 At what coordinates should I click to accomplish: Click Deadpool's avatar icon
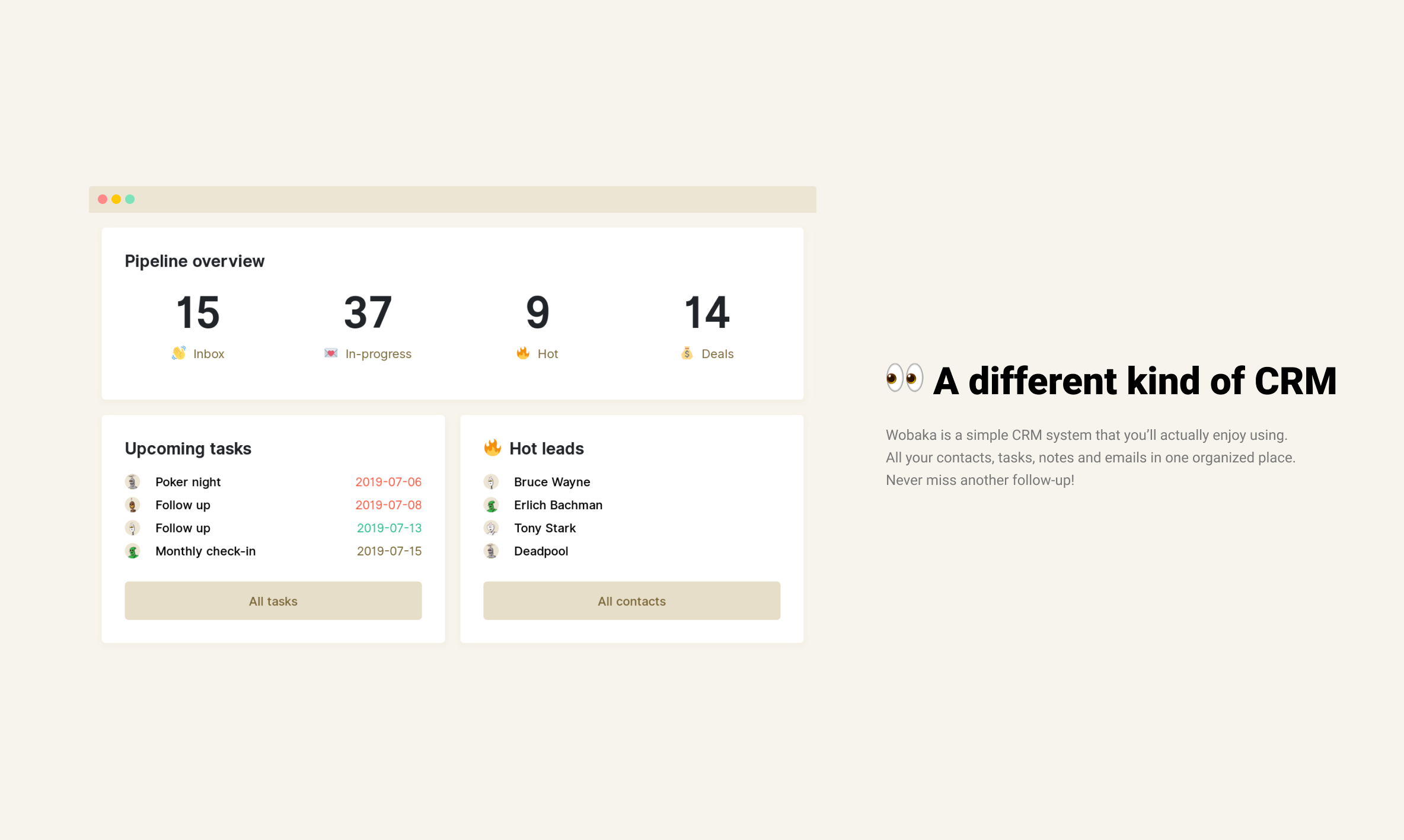tap(491, 551)
